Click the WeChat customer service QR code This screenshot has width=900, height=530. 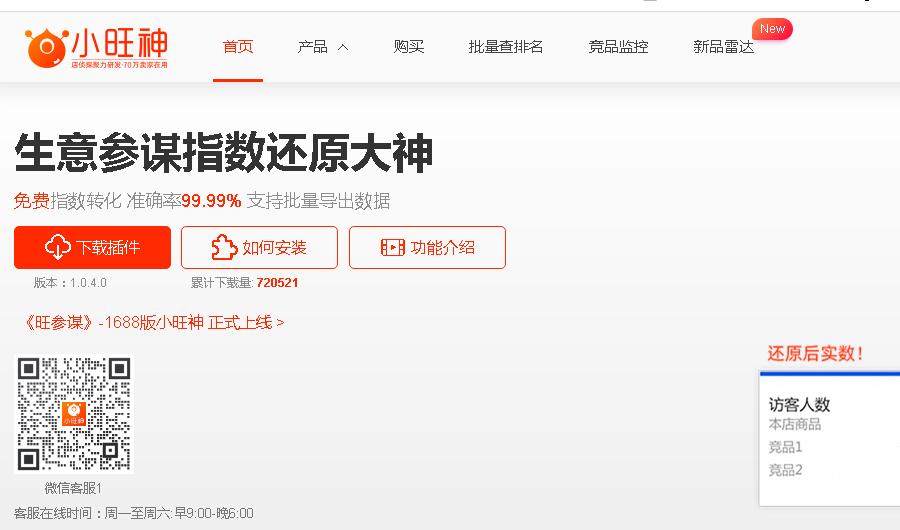coord(74,414)
